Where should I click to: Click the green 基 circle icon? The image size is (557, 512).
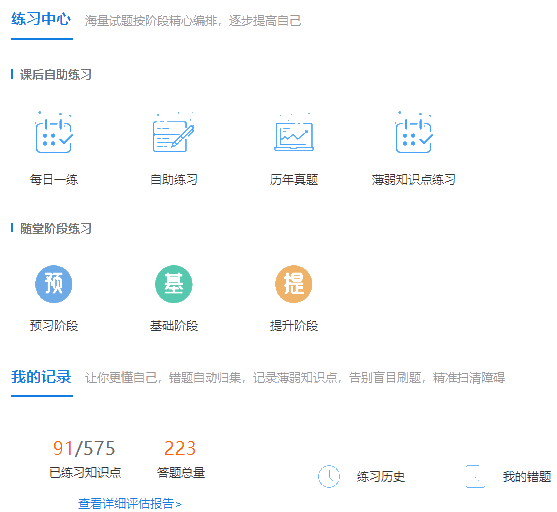click(174, 284)
